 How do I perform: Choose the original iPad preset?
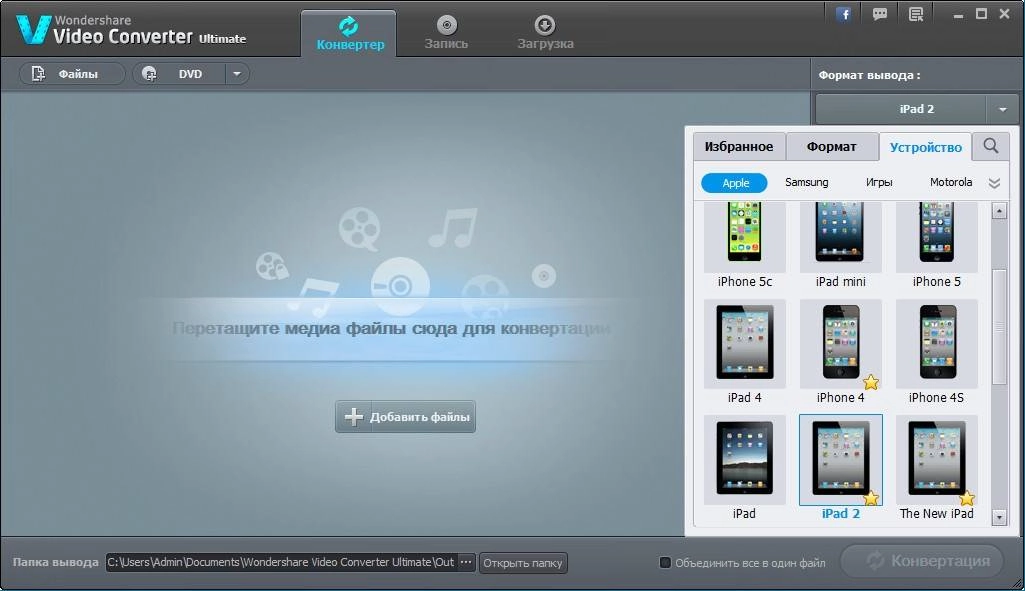[745, 468]
